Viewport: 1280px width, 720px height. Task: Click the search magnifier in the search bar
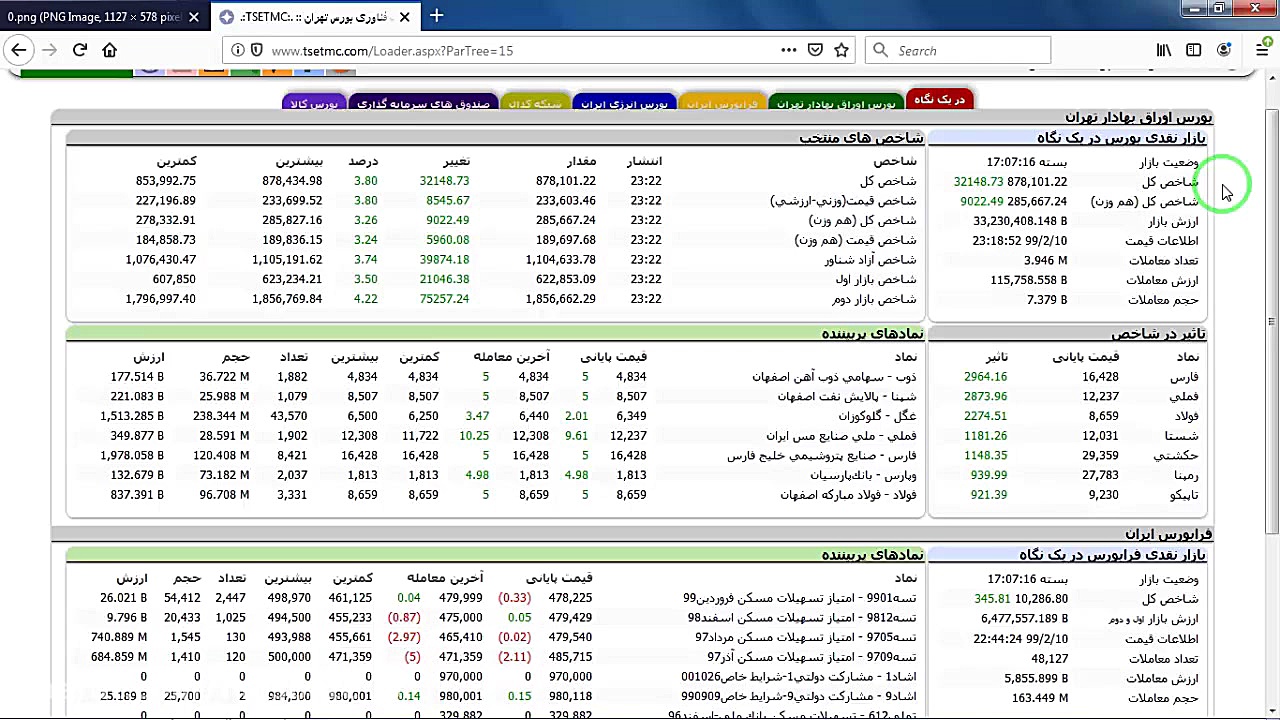878,50
